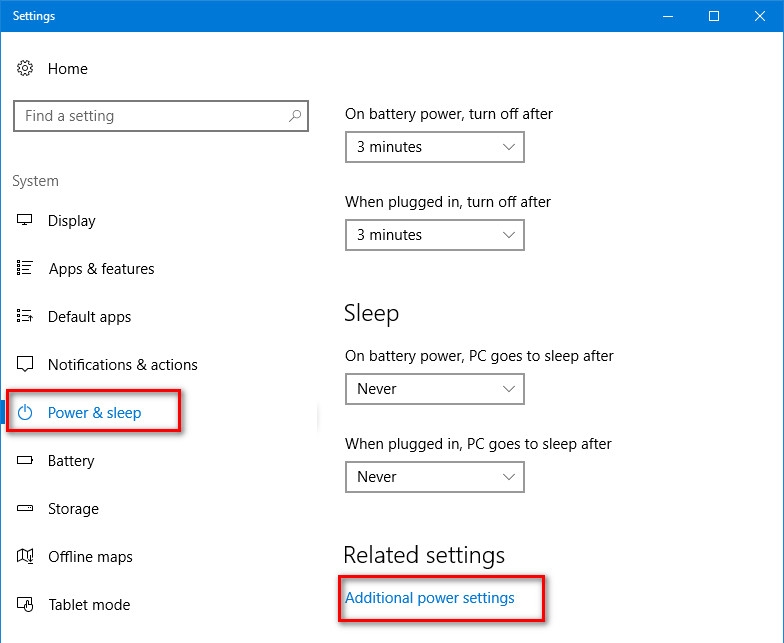Screen dimensions: 784x643
Task: Click the Apps & features list icon
Action: [24, 268]
